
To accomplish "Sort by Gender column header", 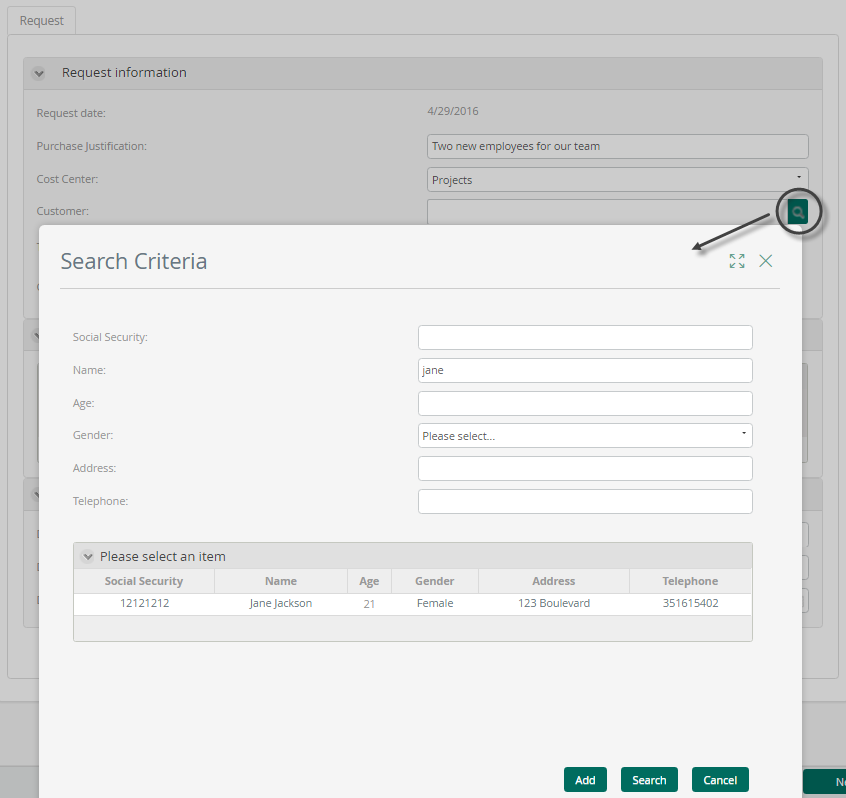I will pyautogui.click(x=434, y=581).
